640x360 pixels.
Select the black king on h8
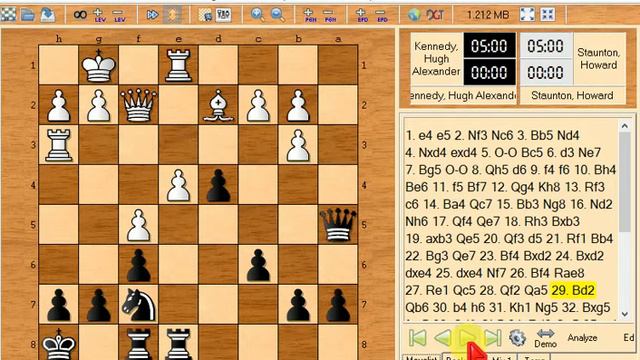pyautogui.click(x=59, y=344)
